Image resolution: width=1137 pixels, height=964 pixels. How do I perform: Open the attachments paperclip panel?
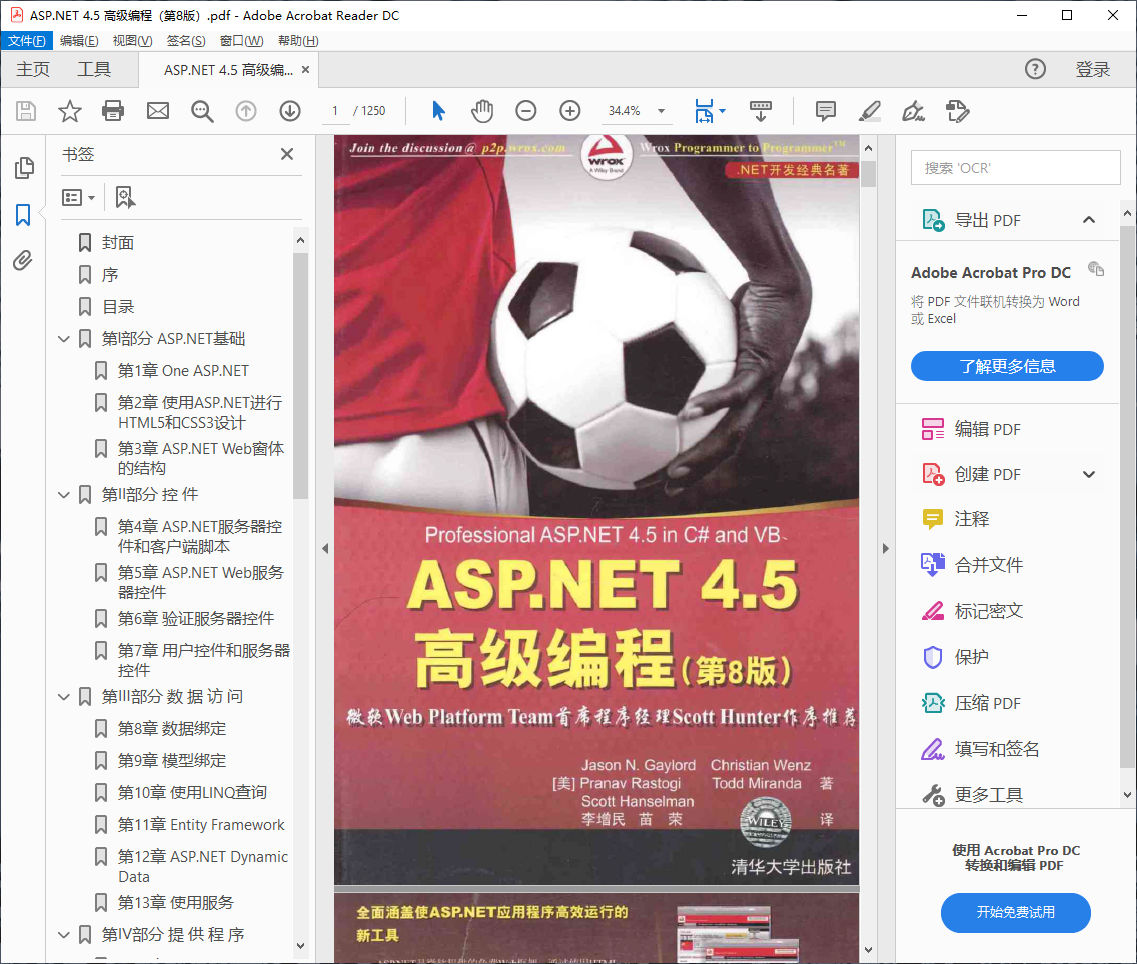pos(23,260)
